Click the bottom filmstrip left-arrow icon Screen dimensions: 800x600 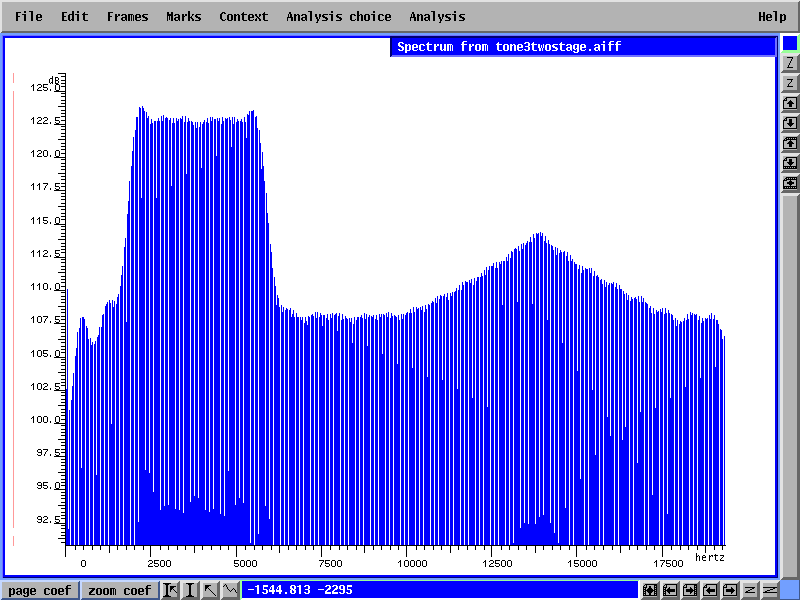tap(670, 590)
